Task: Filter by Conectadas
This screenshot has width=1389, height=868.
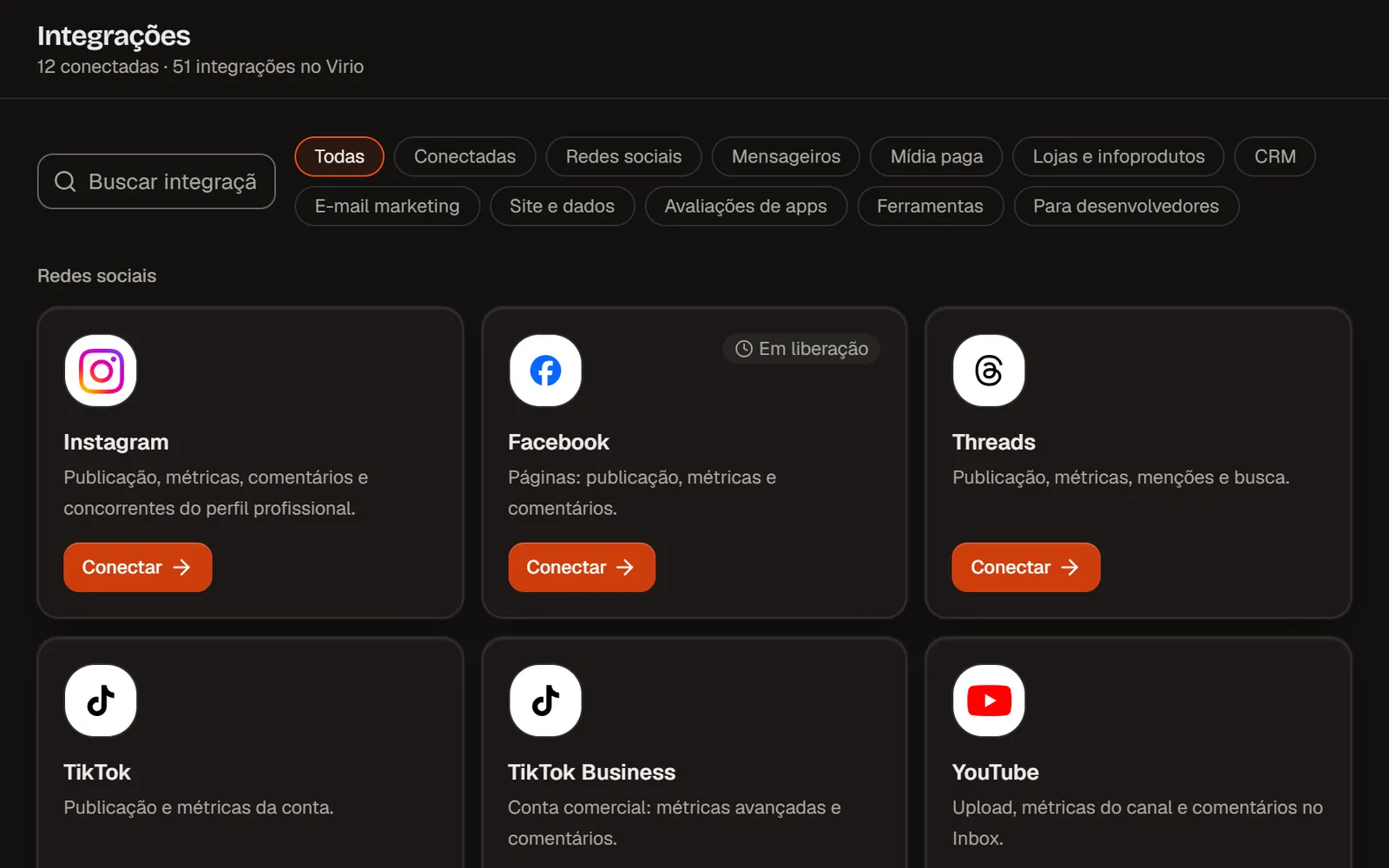Action: (x=464, y=156)
